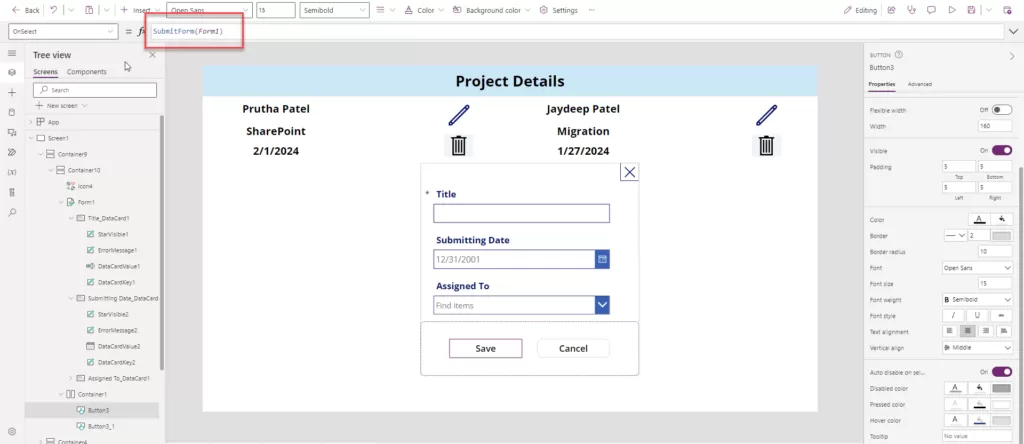Switch to the Advanced tab
Viewport: 1024px width, 444px height.
(919, 84)
